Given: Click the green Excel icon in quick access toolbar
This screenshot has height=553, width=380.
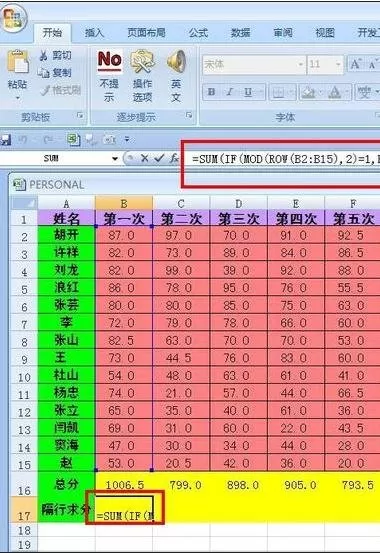Looking at the screenshot, I should tap(73, 140).
